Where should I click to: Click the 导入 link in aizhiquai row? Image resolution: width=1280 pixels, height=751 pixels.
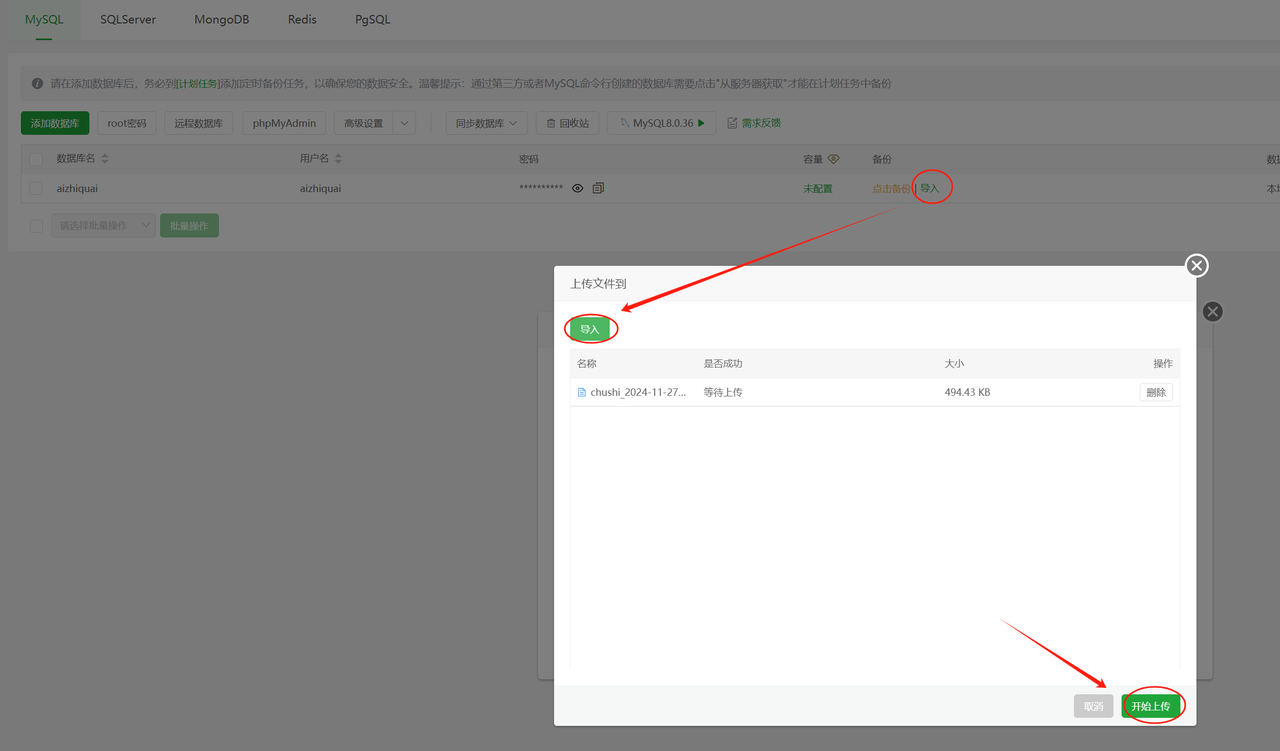click(x=930, y=188)
